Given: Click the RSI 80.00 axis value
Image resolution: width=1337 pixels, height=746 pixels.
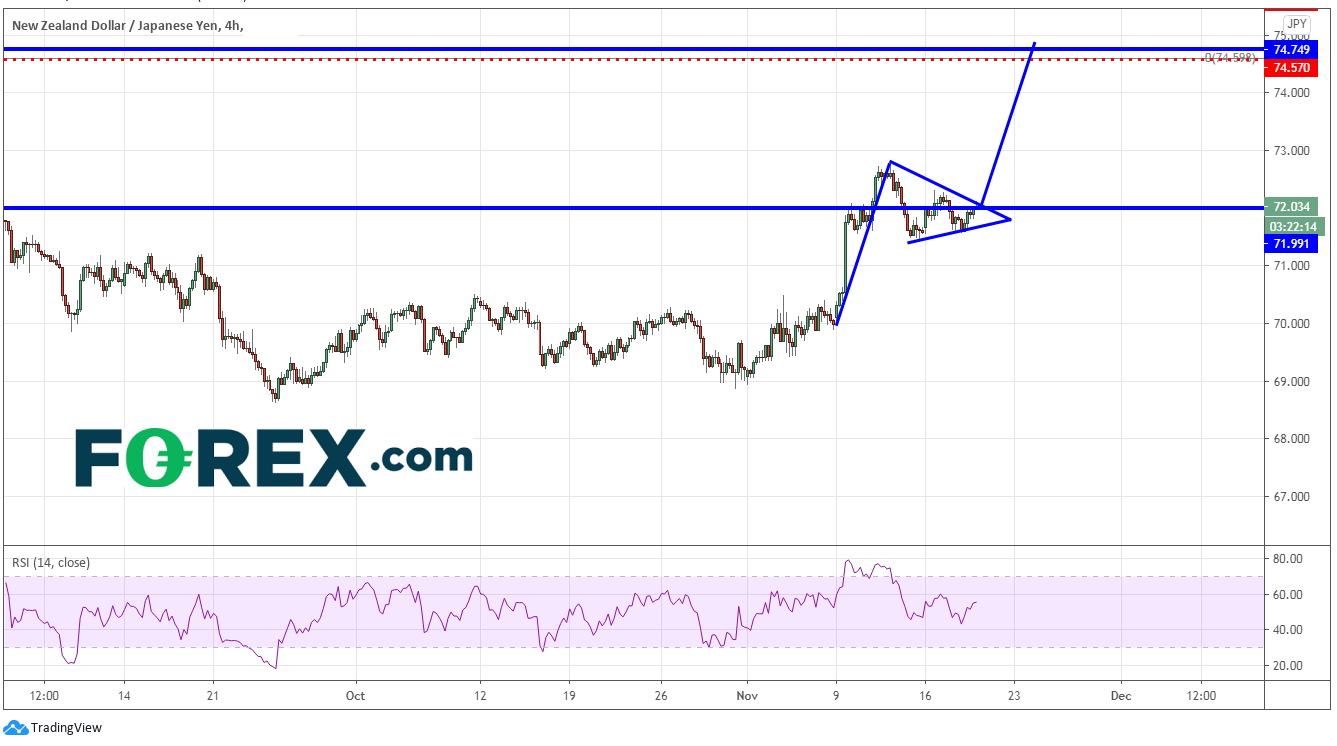Looking at the screenshot, I should [x=1287, y=559].
